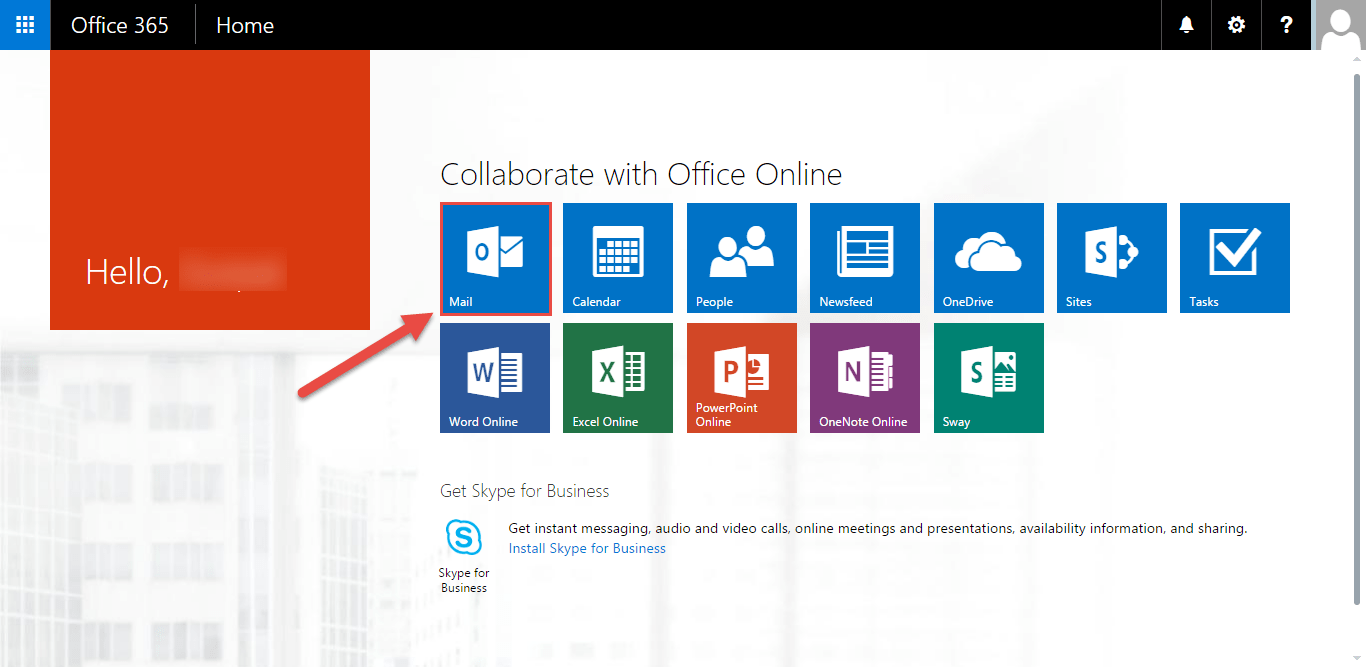Open the app launcher waffle menu
The image size is (1366, 667).
(x=25, y=25)
